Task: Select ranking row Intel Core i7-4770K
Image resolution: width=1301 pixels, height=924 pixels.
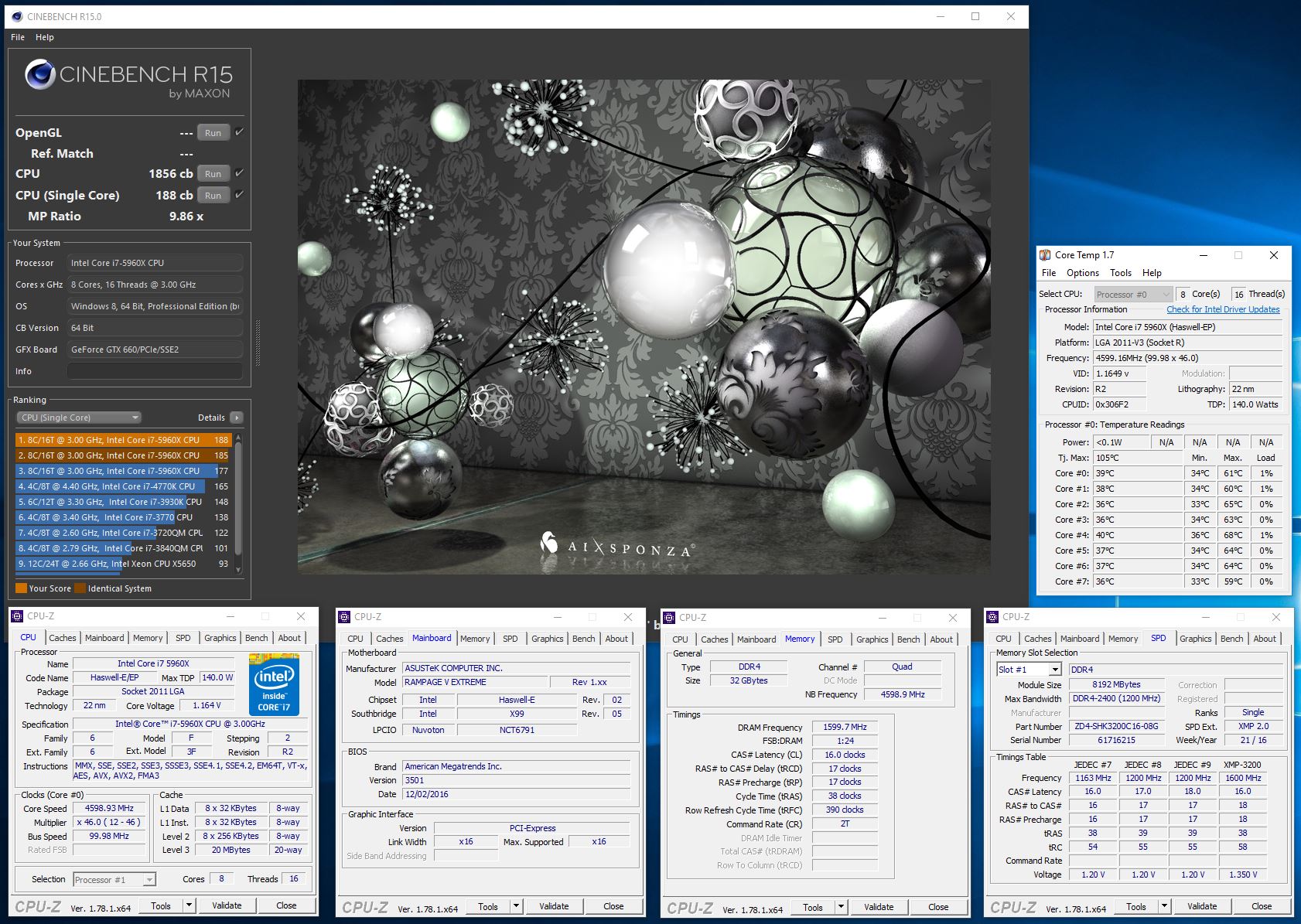Action: coord(124,486)
